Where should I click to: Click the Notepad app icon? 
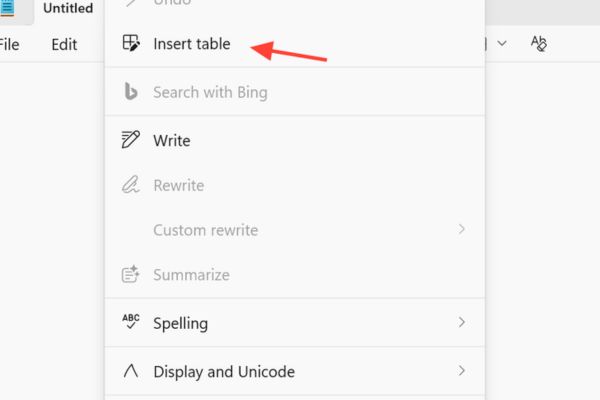(x=7, y=9)
